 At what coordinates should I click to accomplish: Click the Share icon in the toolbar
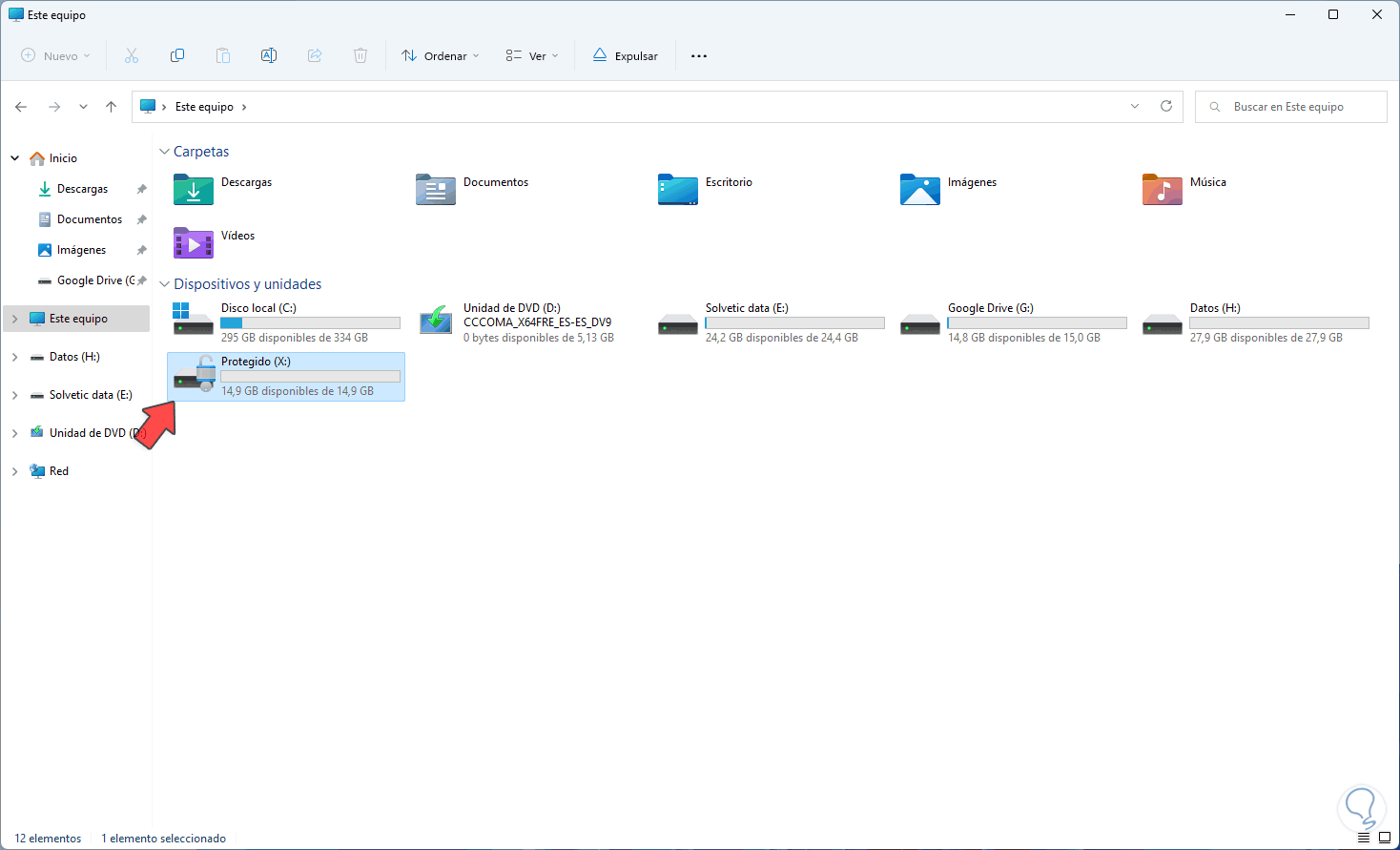point(315,56)
